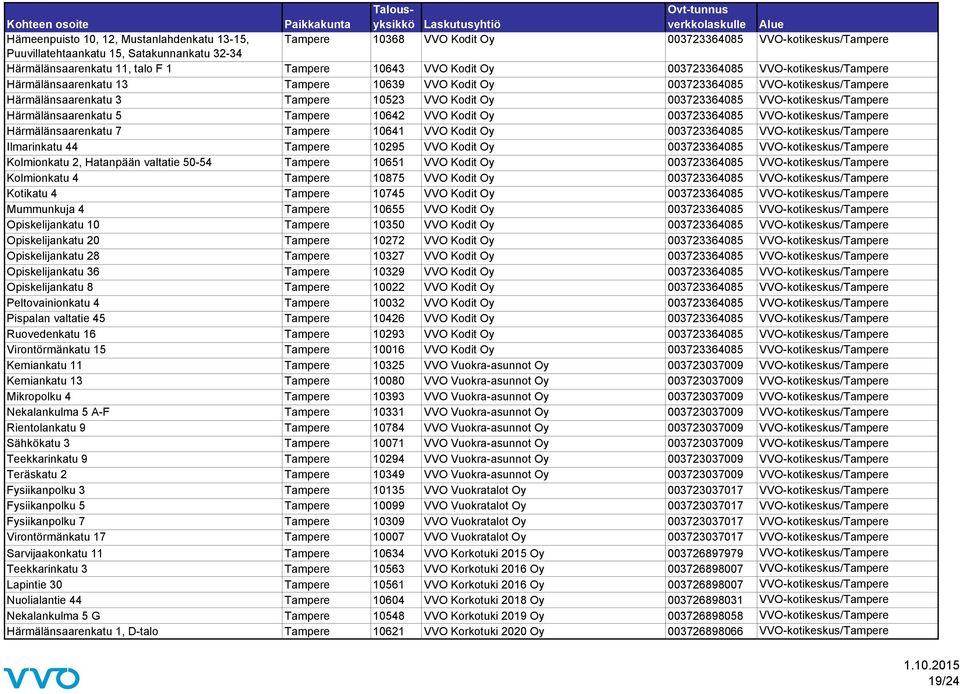Click unit number 10368
The width and height of the screenshot is (960, 694).
point(389,39)
